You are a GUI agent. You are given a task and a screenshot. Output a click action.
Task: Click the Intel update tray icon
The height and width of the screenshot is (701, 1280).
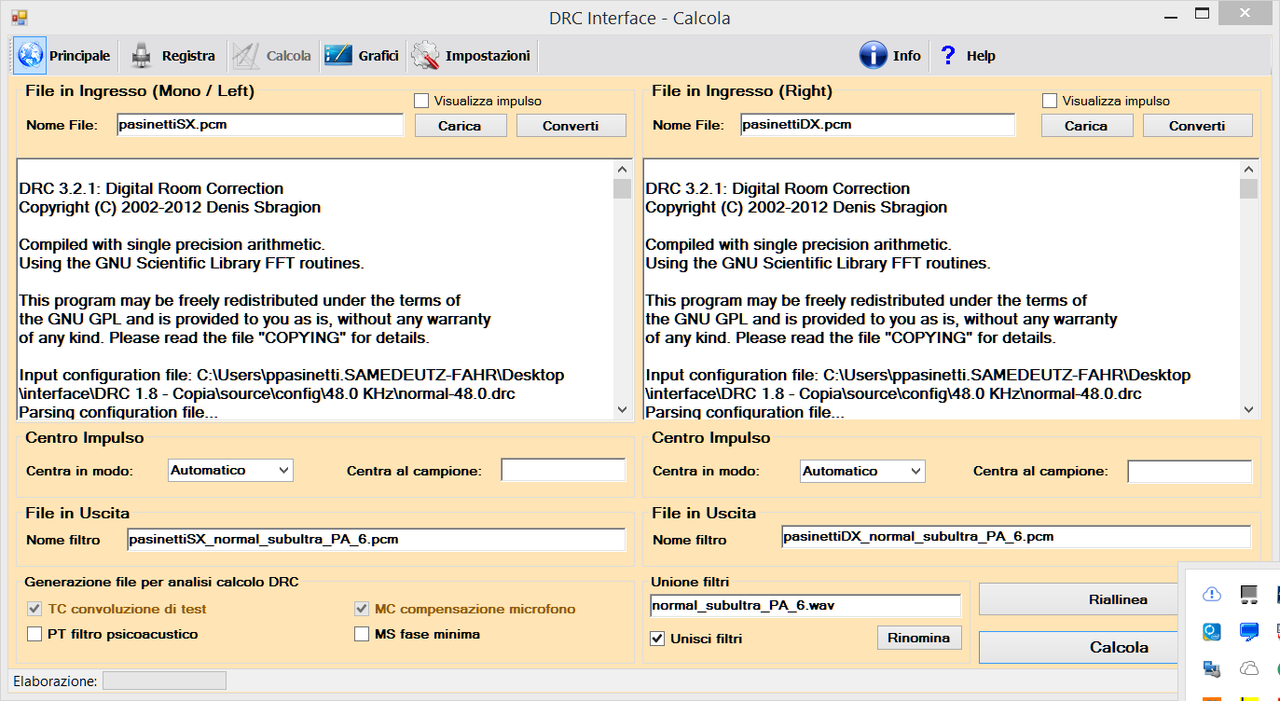pos(1211,632)
